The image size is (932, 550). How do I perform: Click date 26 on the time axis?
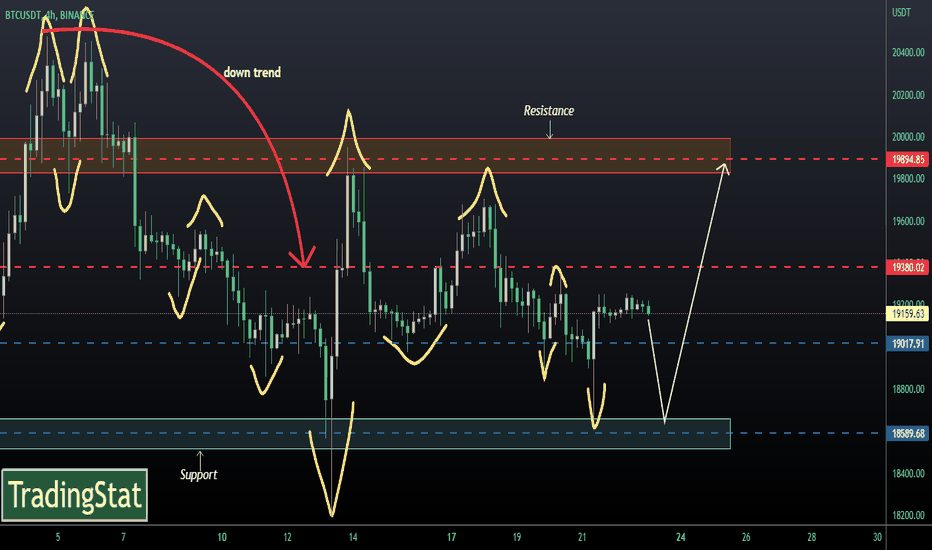(x=746, y=538)
